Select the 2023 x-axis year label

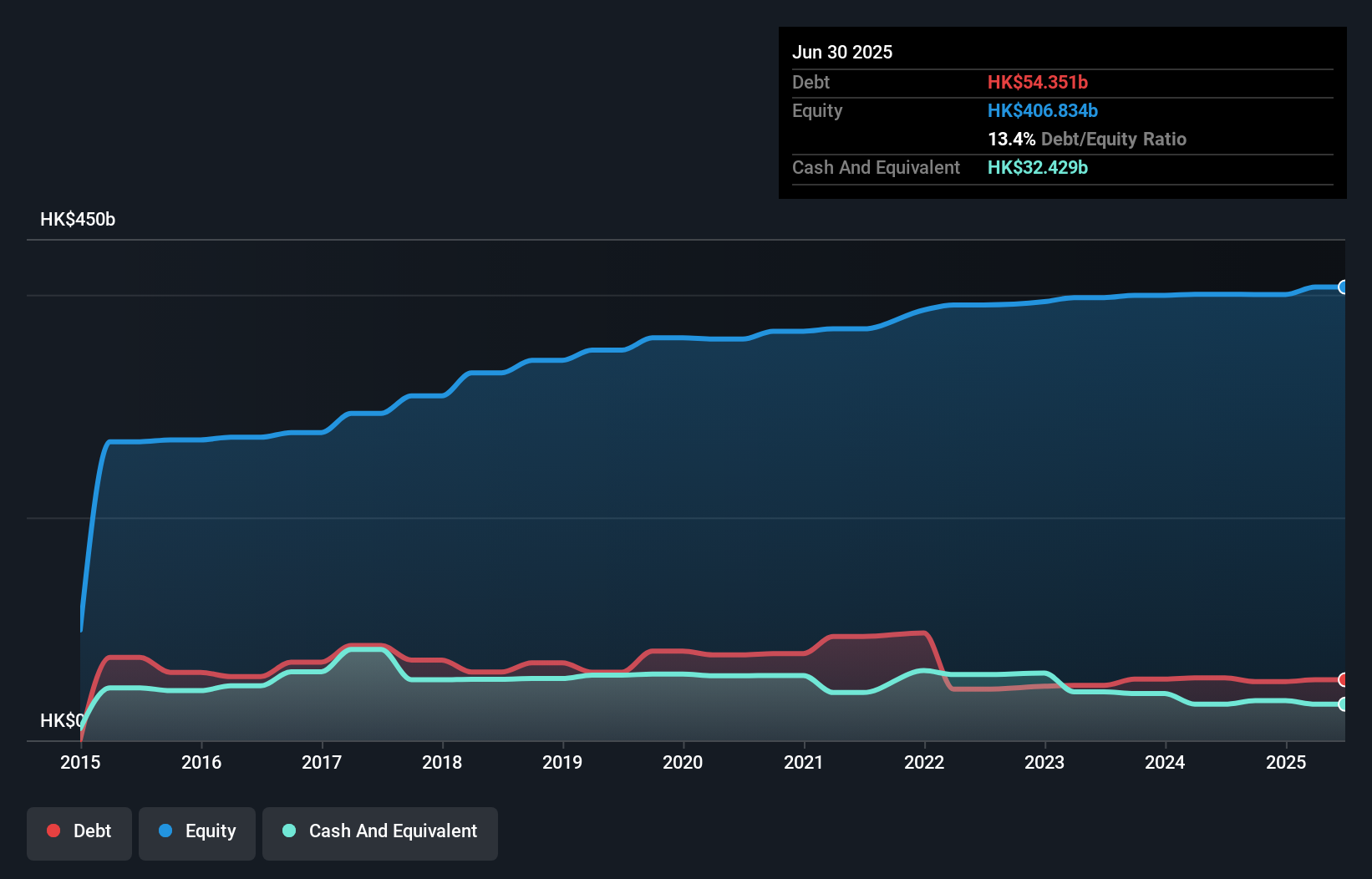click(x=1044, y=762)
